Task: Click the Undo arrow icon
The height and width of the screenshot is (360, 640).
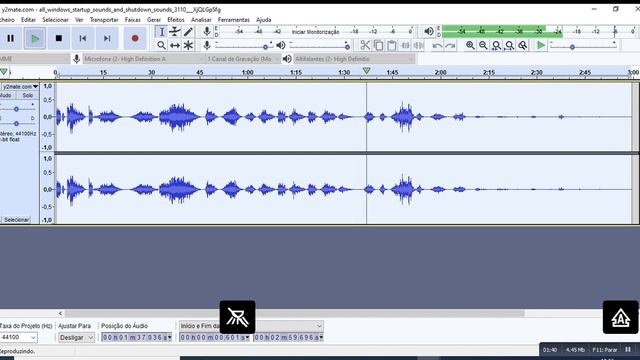Action: pos(437,45)
